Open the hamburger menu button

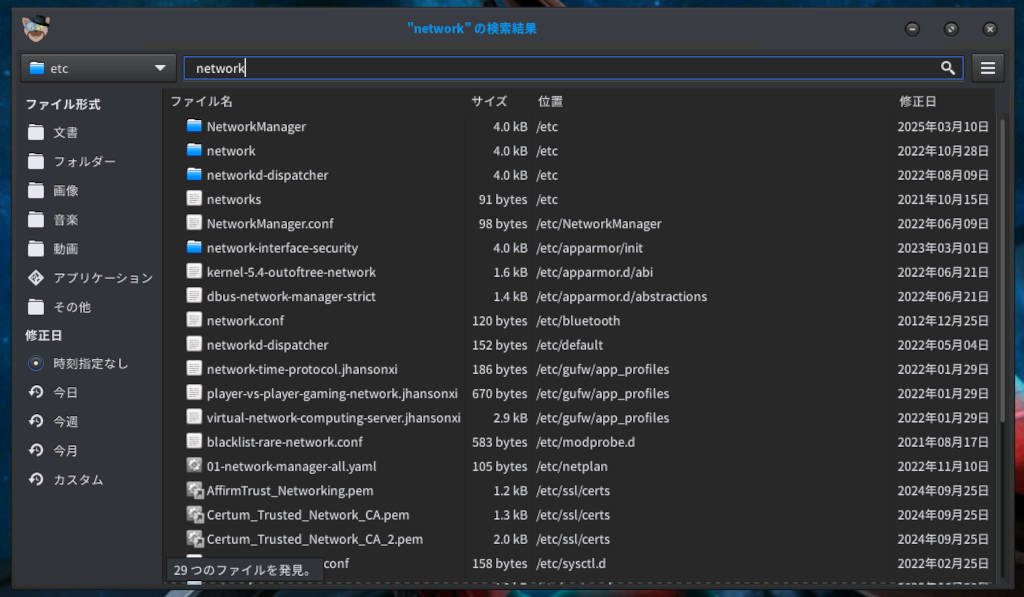pos(988,68)
